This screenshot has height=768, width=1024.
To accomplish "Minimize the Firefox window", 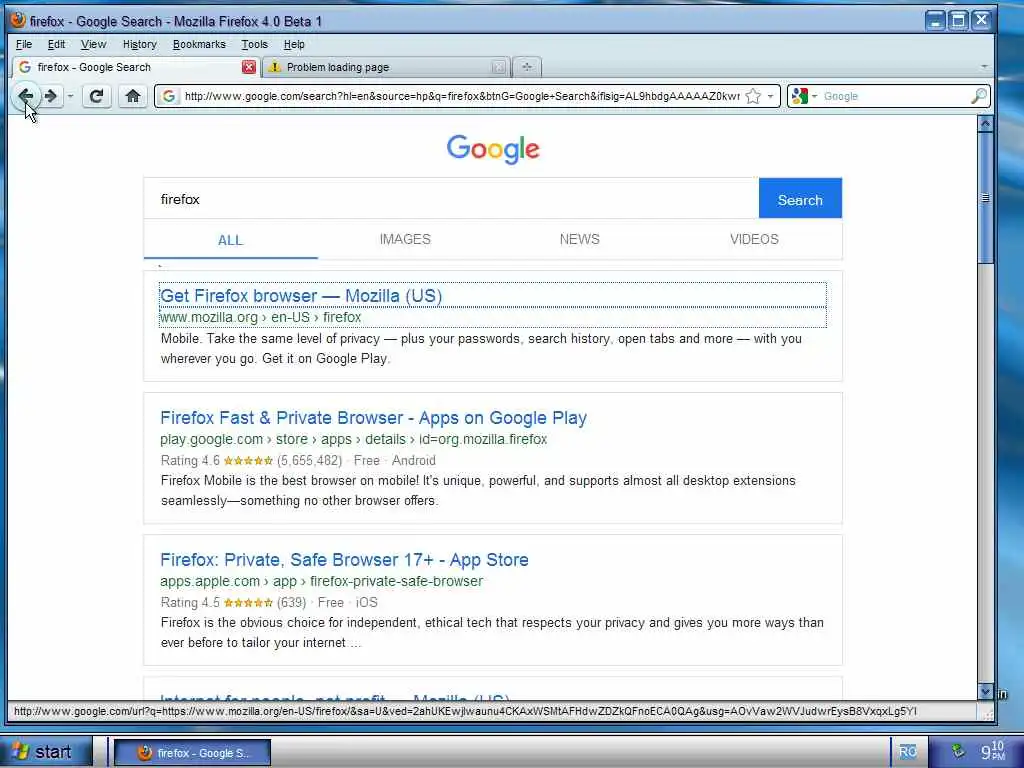I will tap(935, 21).
